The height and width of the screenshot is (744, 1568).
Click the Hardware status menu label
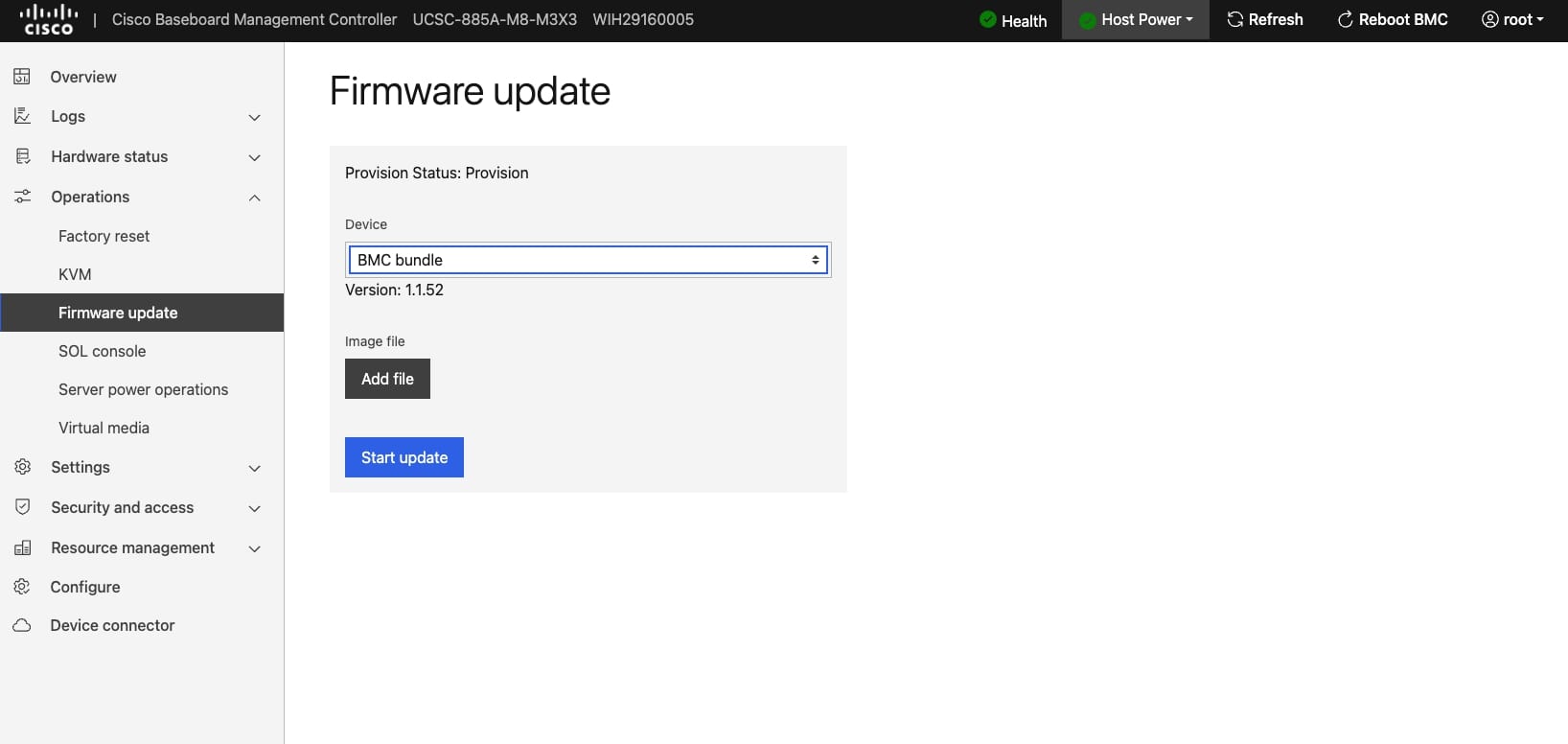coord(109,156)
